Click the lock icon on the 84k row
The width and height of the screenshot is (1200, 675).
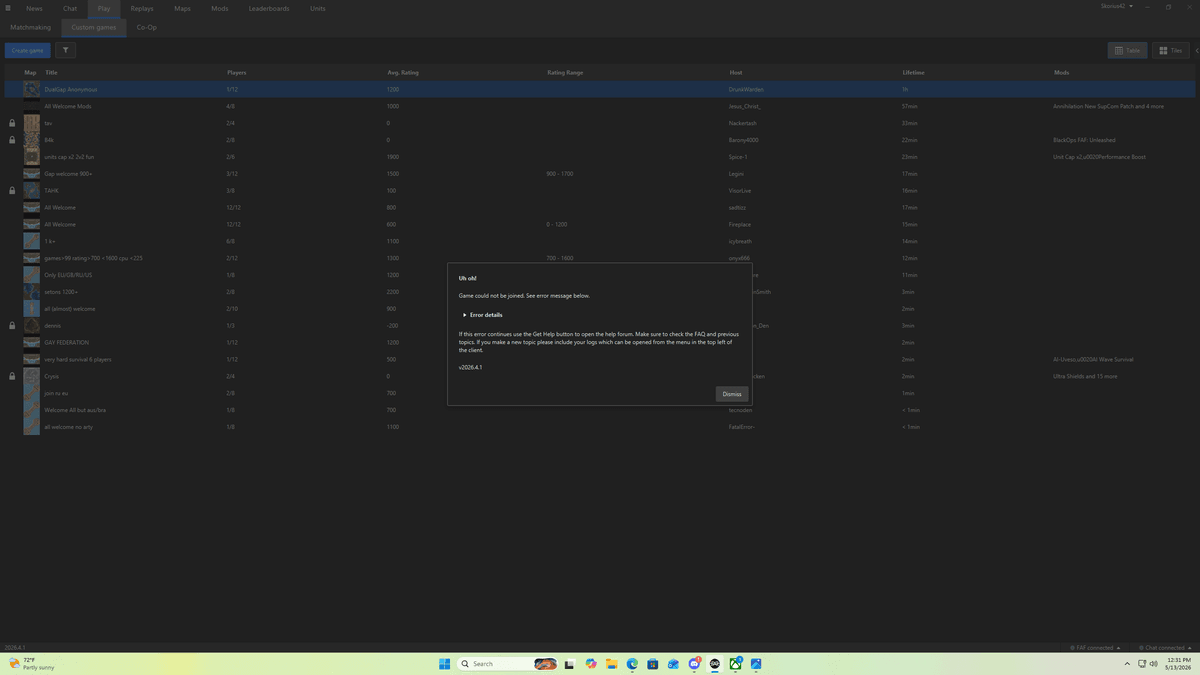pos(12,140)
